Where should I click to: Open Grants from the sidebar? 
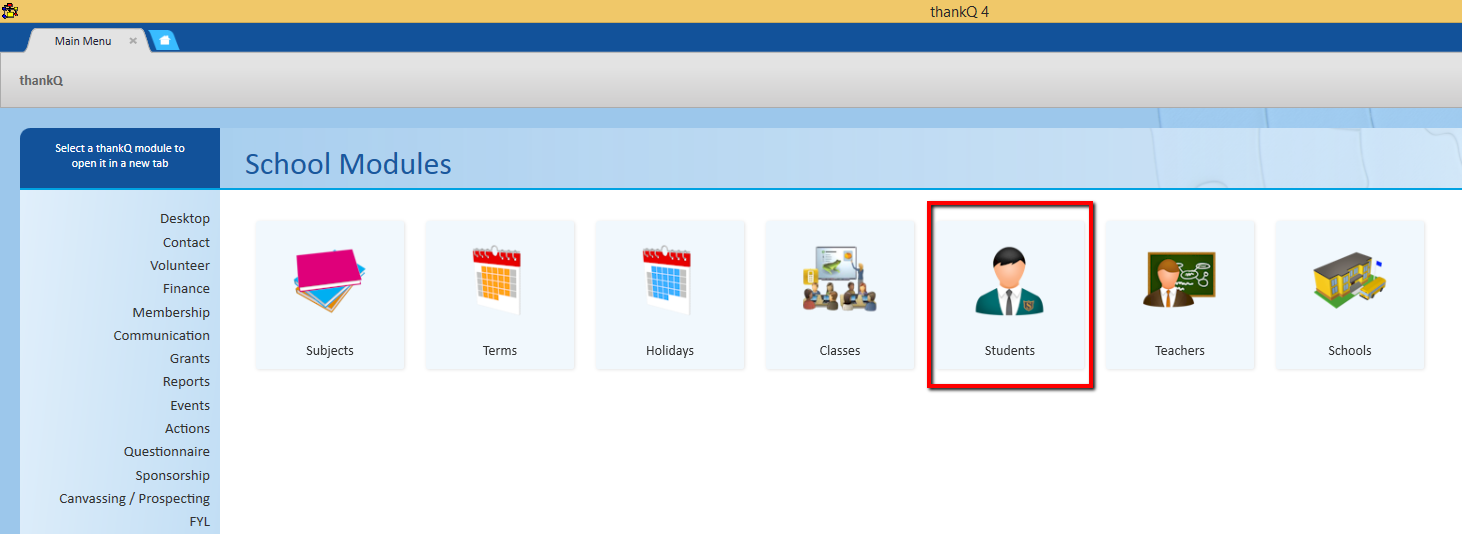point(190,358)
